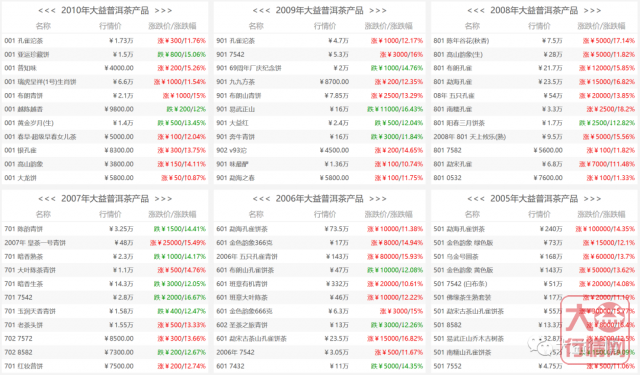This screenshot has width=640, height=375.
Task: Click the price '¥8700.00'
Action: click(334, 82)
